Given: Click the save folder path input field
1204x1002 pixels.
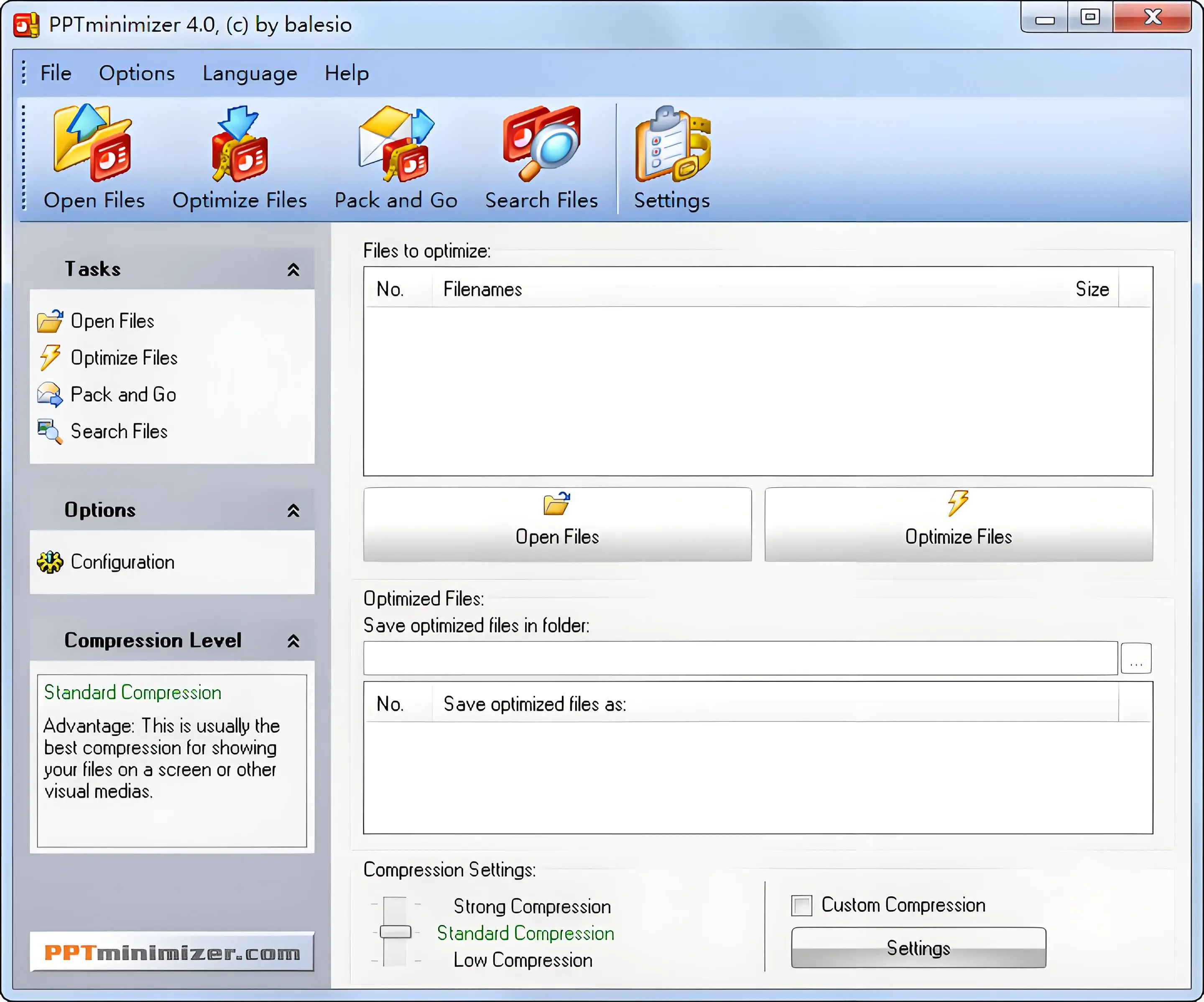Looking at the screenshot, I should [x=740, y=658].
